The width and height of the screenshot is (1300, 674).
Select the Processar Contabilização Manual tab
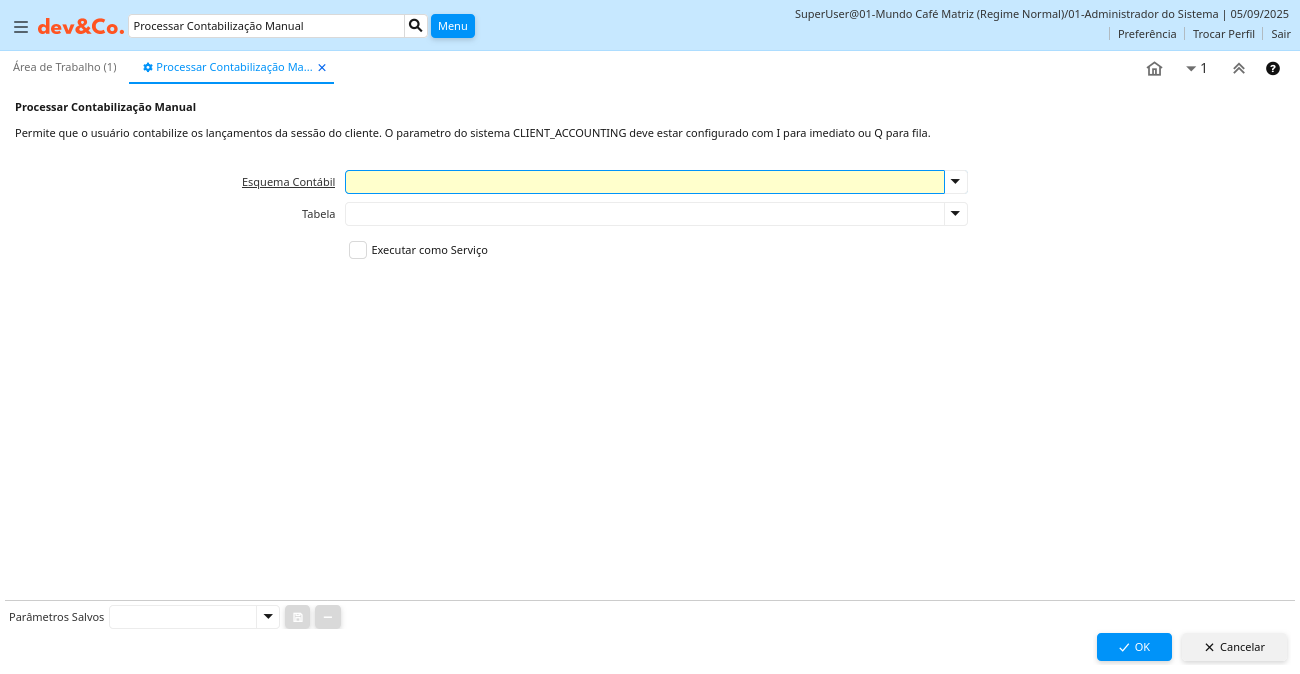coord(233,67)
